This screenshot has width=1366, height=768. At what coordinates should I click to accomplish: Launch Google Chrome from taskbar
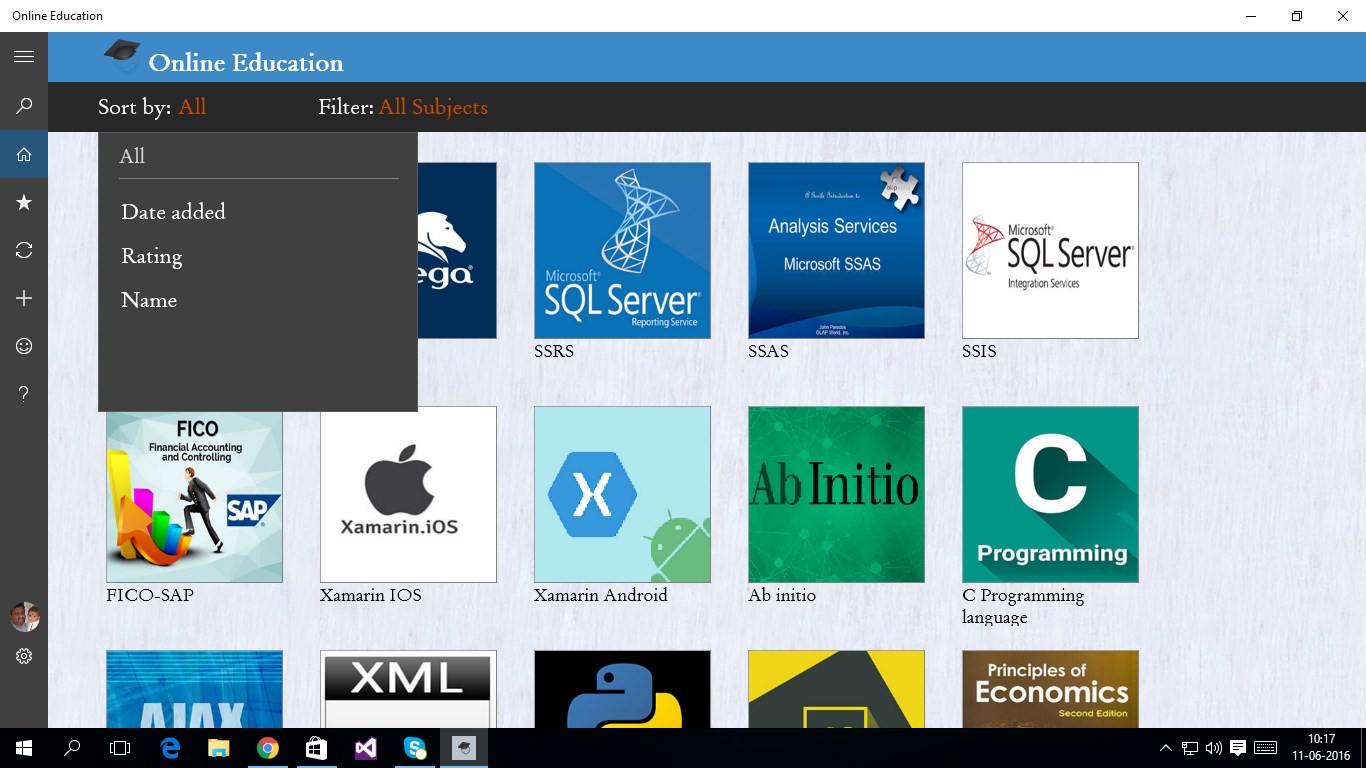click(x=267, y=748)
